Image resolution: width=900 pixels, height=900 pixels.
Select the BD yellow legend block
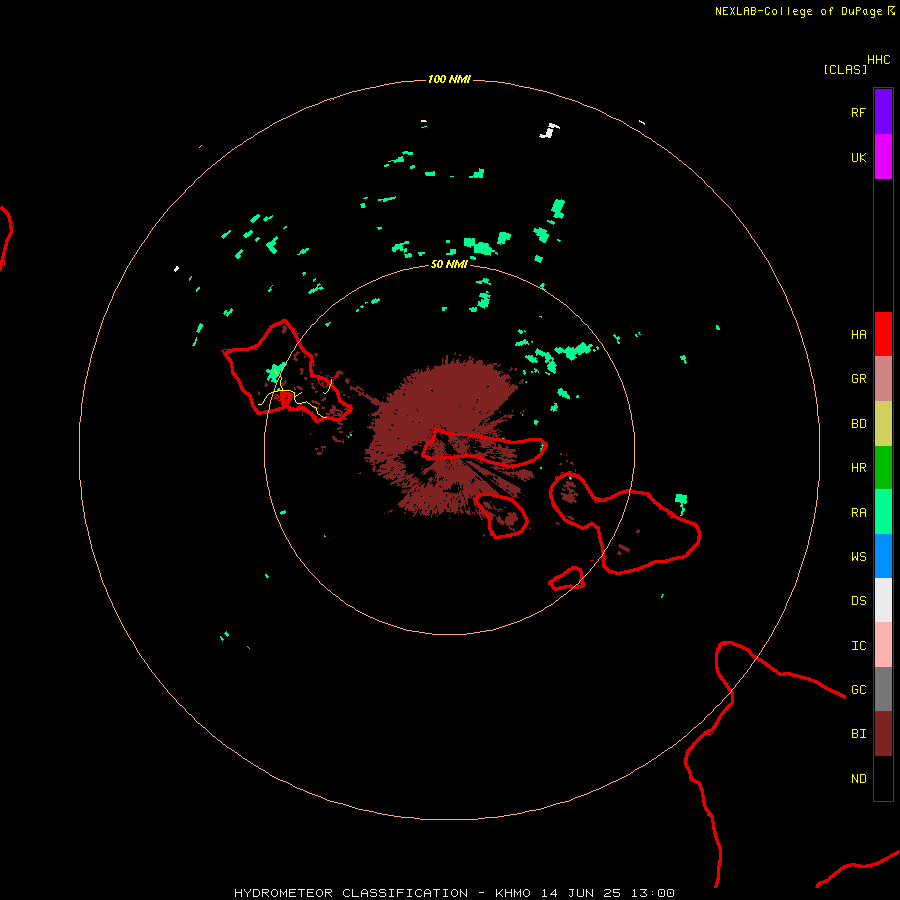click(883, 424)
